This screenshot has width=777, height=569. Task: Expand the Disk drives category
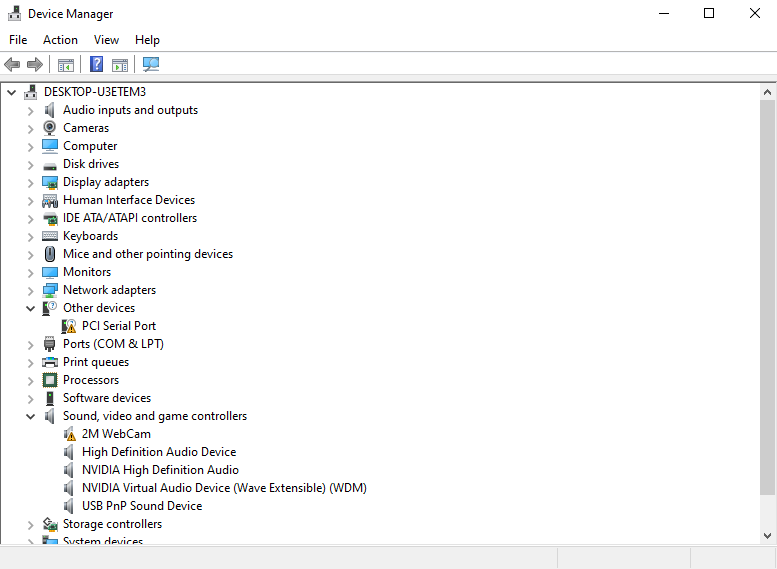pos(30,165)
